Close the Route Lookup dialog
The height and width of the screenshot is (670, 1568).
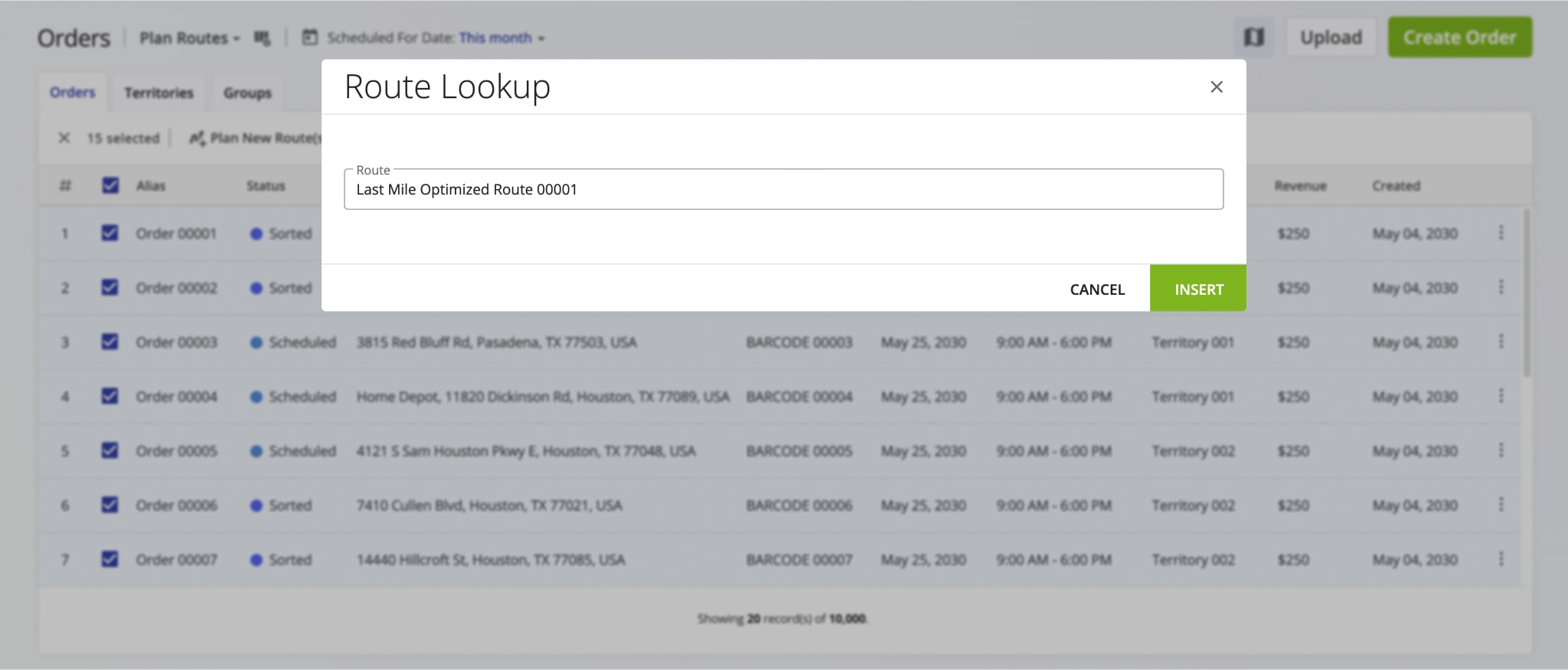(x=1216, y=87)
